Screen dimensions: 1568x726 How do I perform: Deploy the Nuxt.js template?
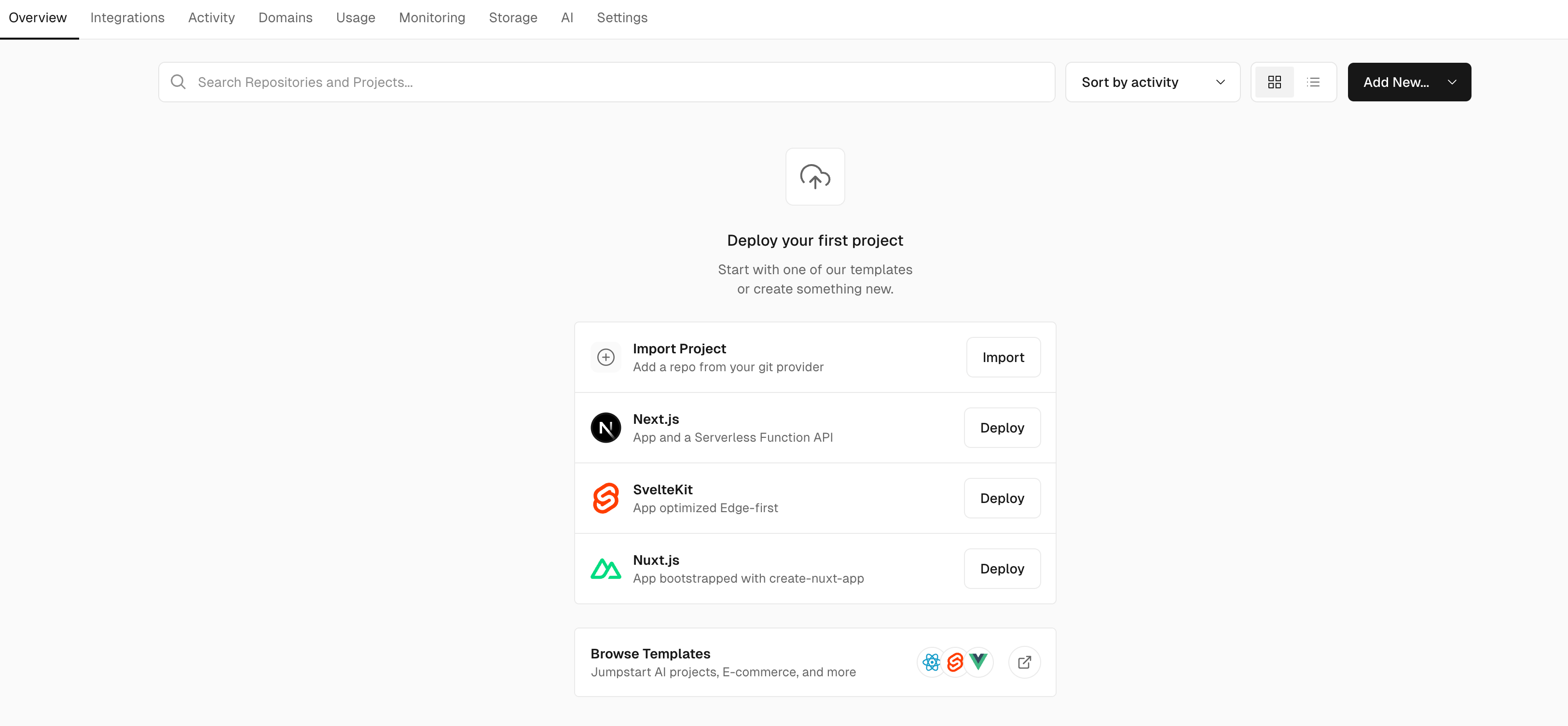(x=1002, y=569)
